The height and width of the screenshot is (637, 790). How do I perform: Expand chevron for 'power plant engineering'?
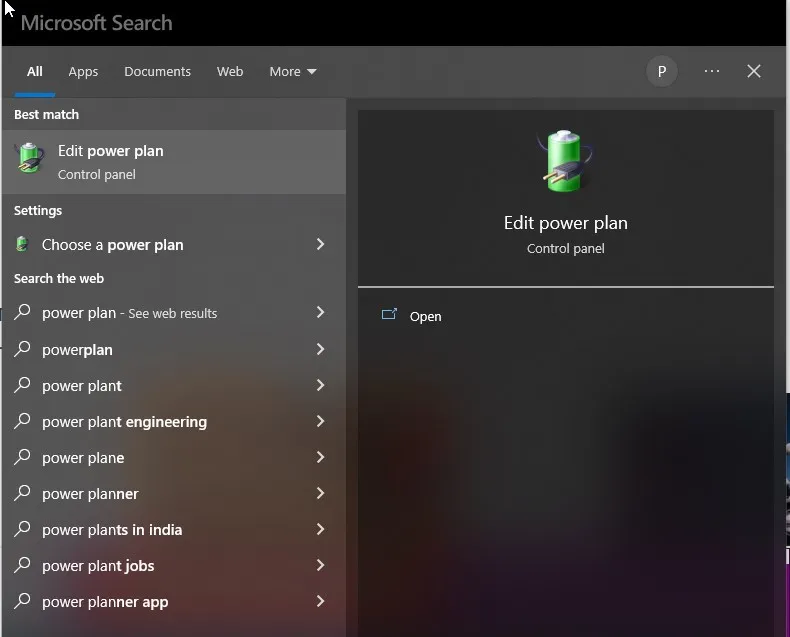[x=320, y=421]
